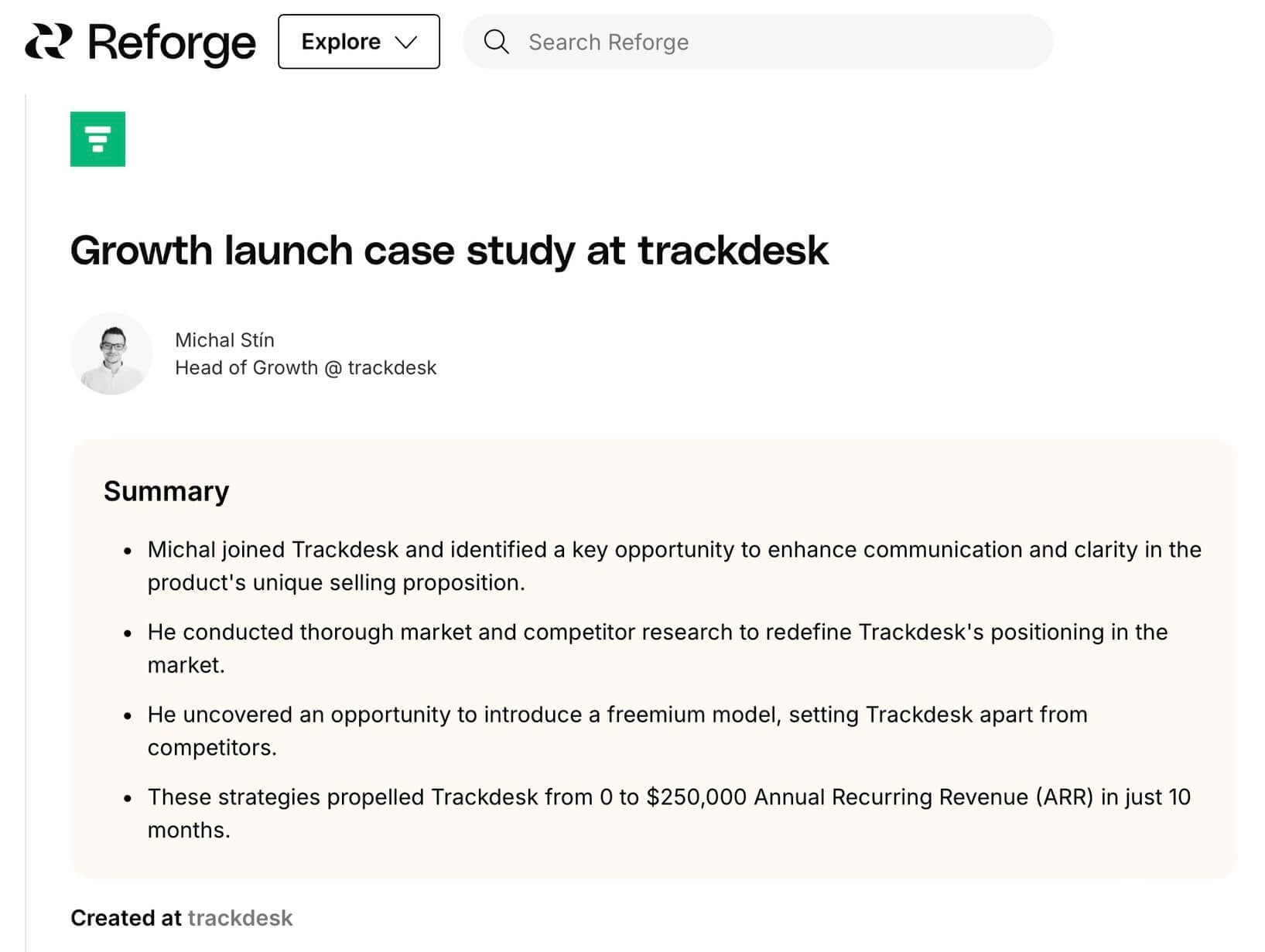The width and height of the screenshot is (1265, 952).
Task: Focus the Search Reforge input field
Action: (x=757, y=42)
